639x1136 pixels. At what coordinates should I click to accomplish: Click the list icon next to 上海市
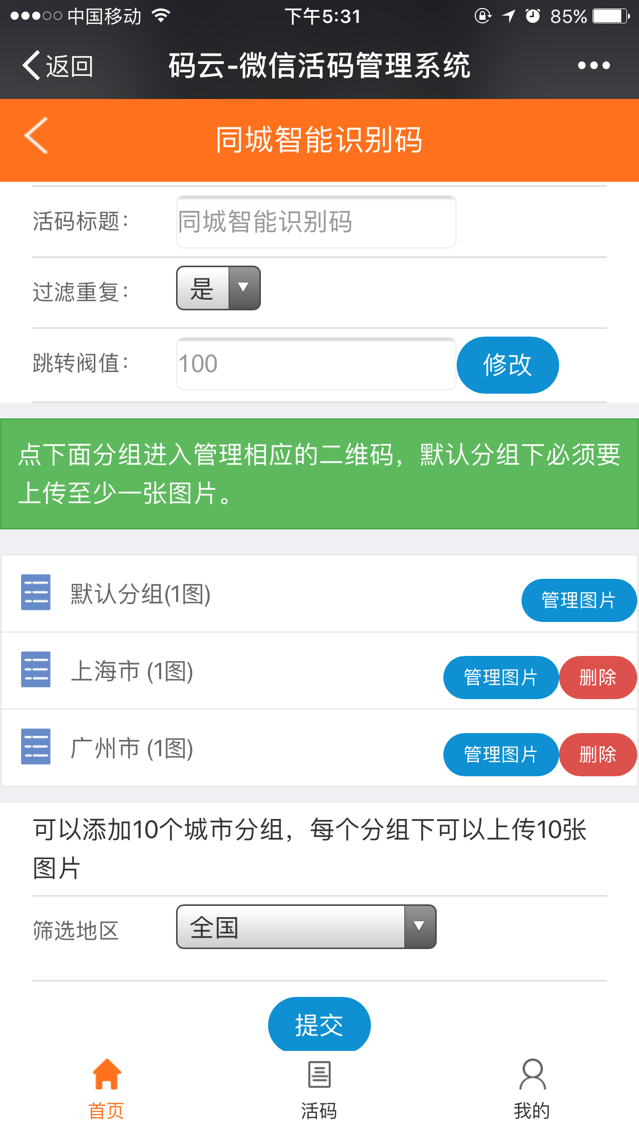[x=35, y=670]
